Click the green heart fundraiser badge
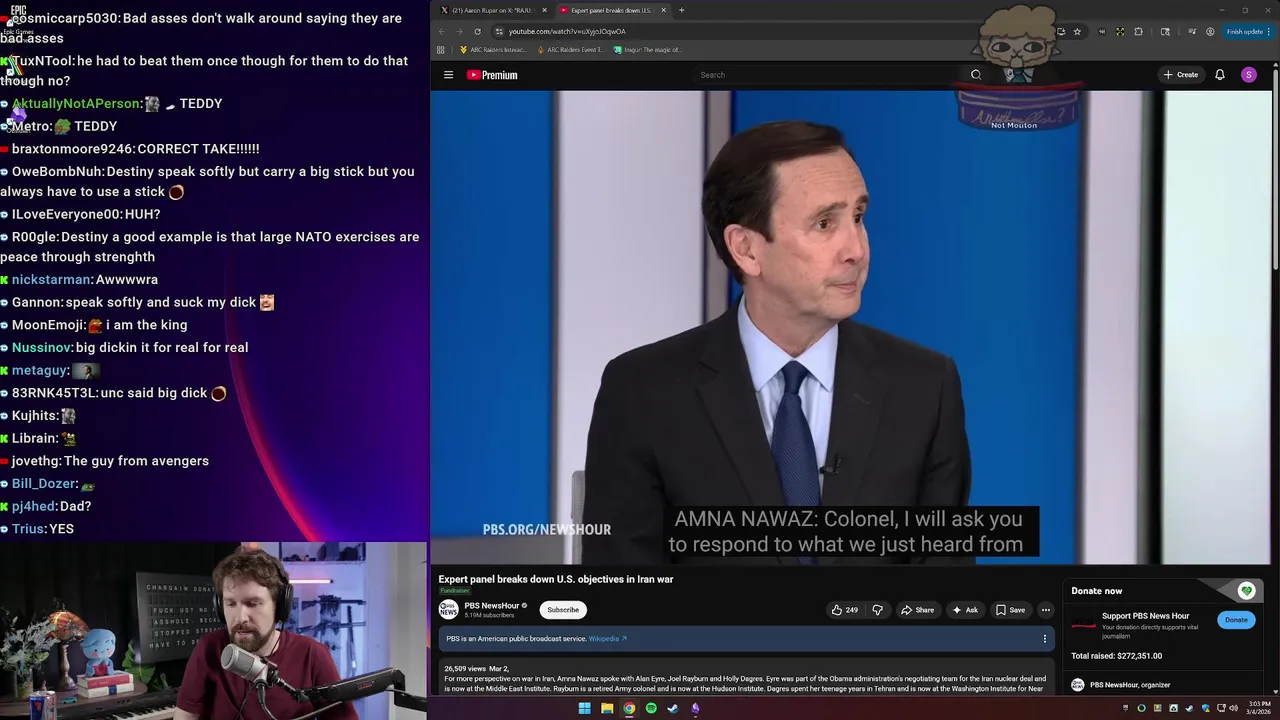Viewport: 1280px width, 720px height. point(1246,591)
